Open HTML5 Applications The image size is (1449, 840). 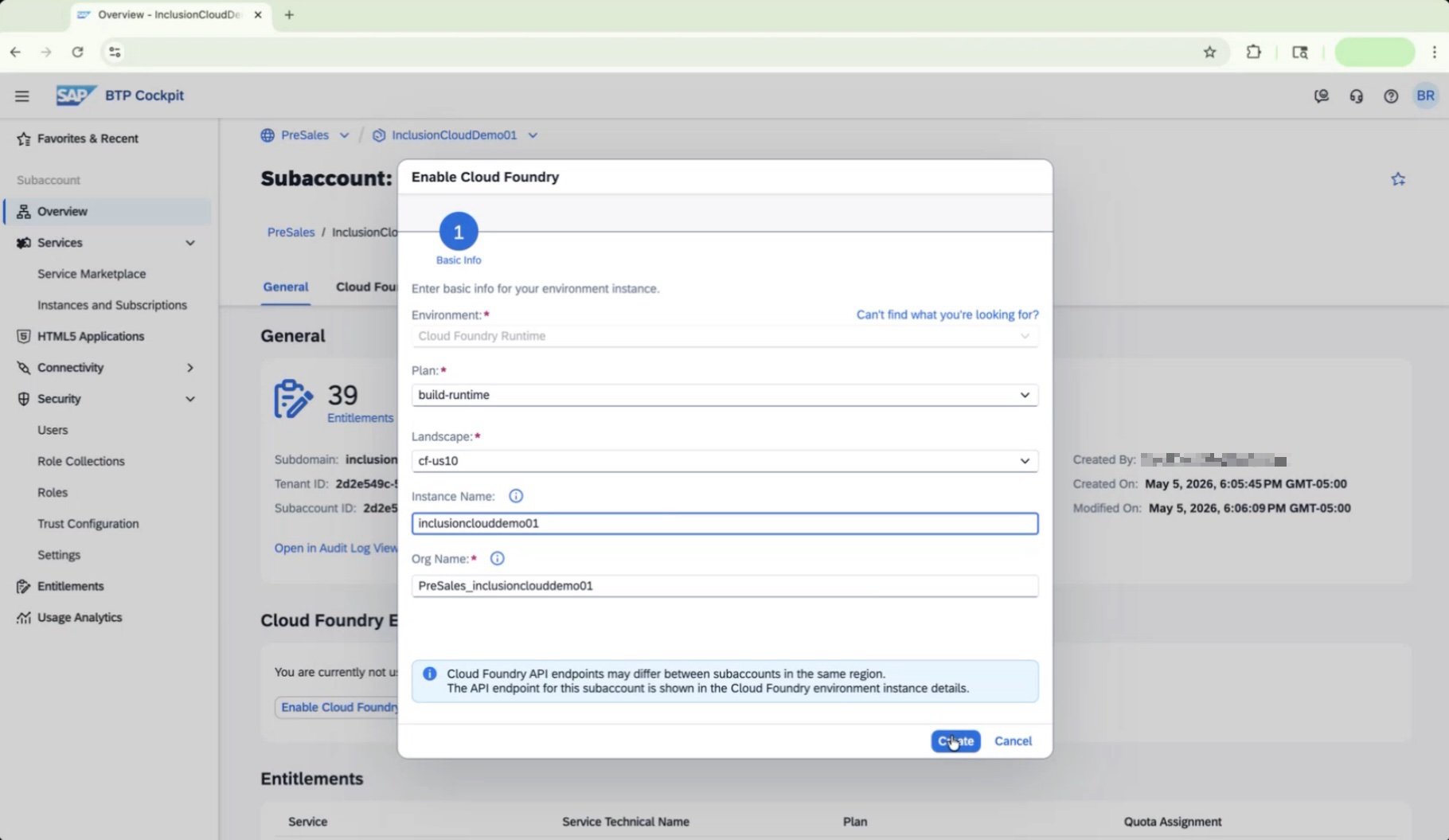pos(91,336)
